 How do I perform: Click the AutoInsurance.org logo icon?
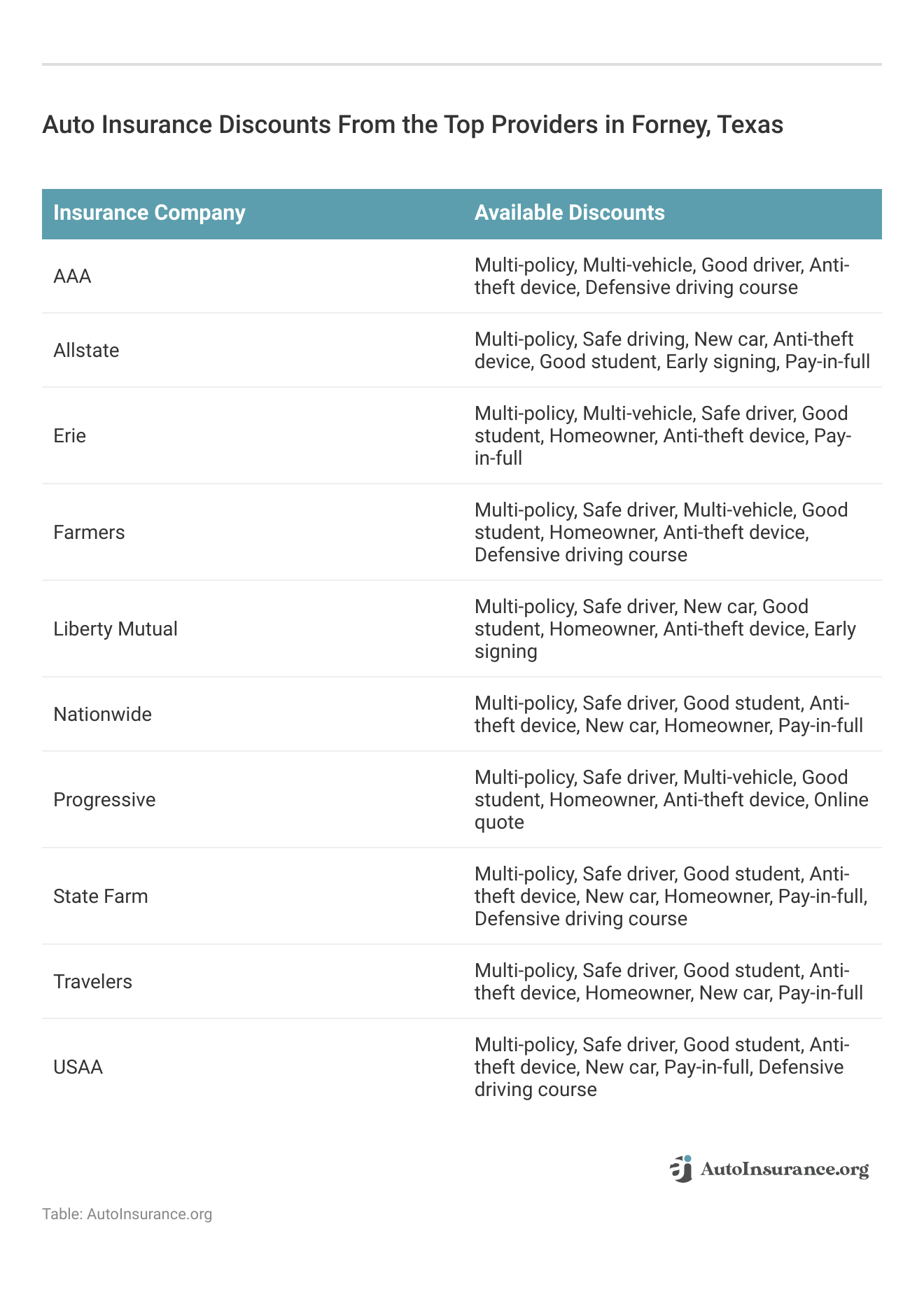(x=681, y=1169)
